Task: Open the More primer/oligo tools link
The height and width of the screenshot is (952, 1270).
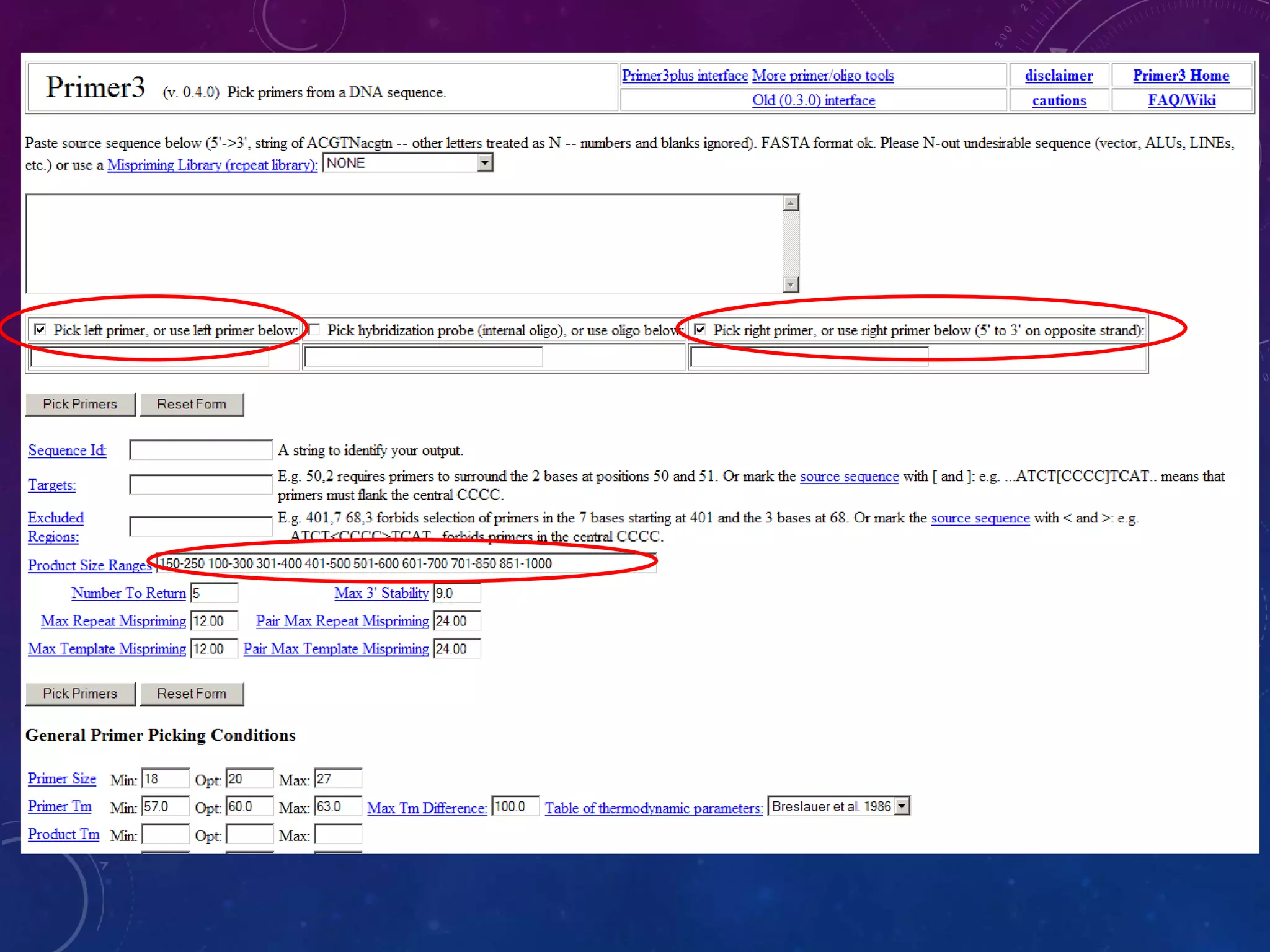Action: click(x=823, y=76)
